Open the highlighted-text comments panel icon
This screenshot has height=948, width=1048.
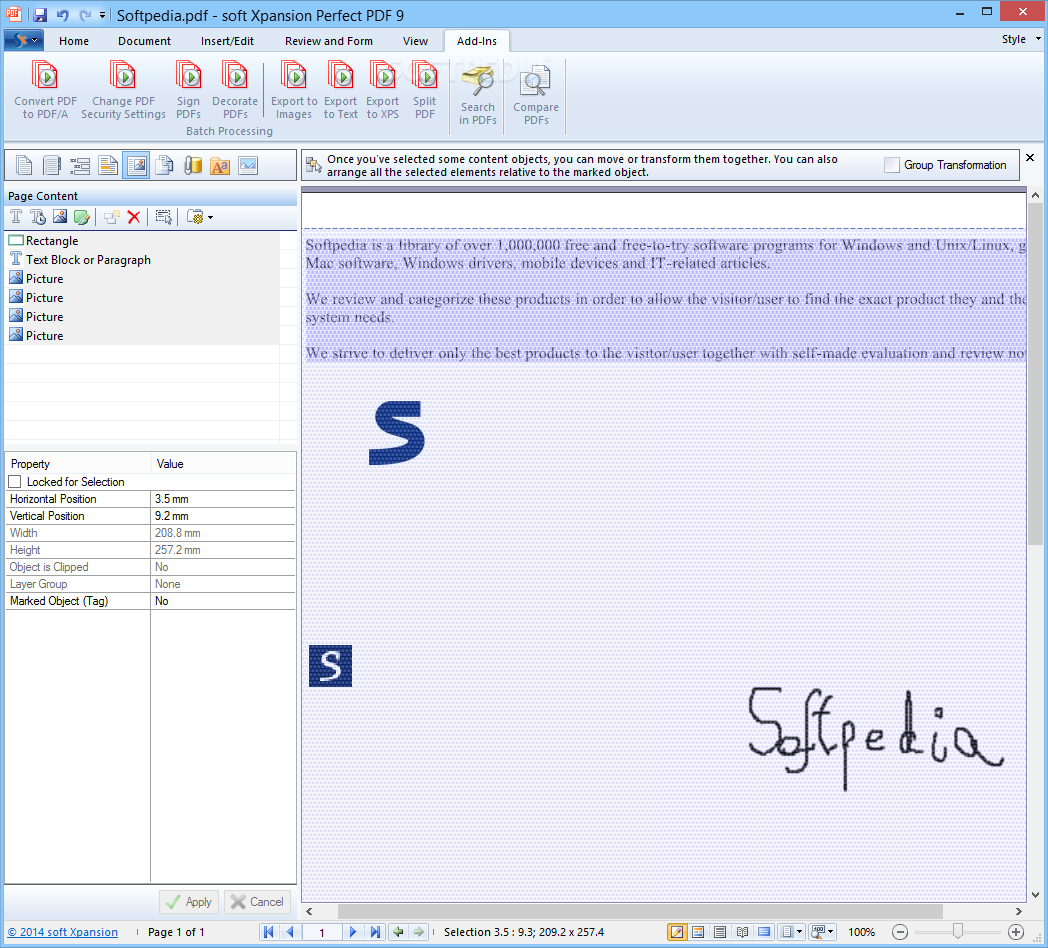[108, 165]
